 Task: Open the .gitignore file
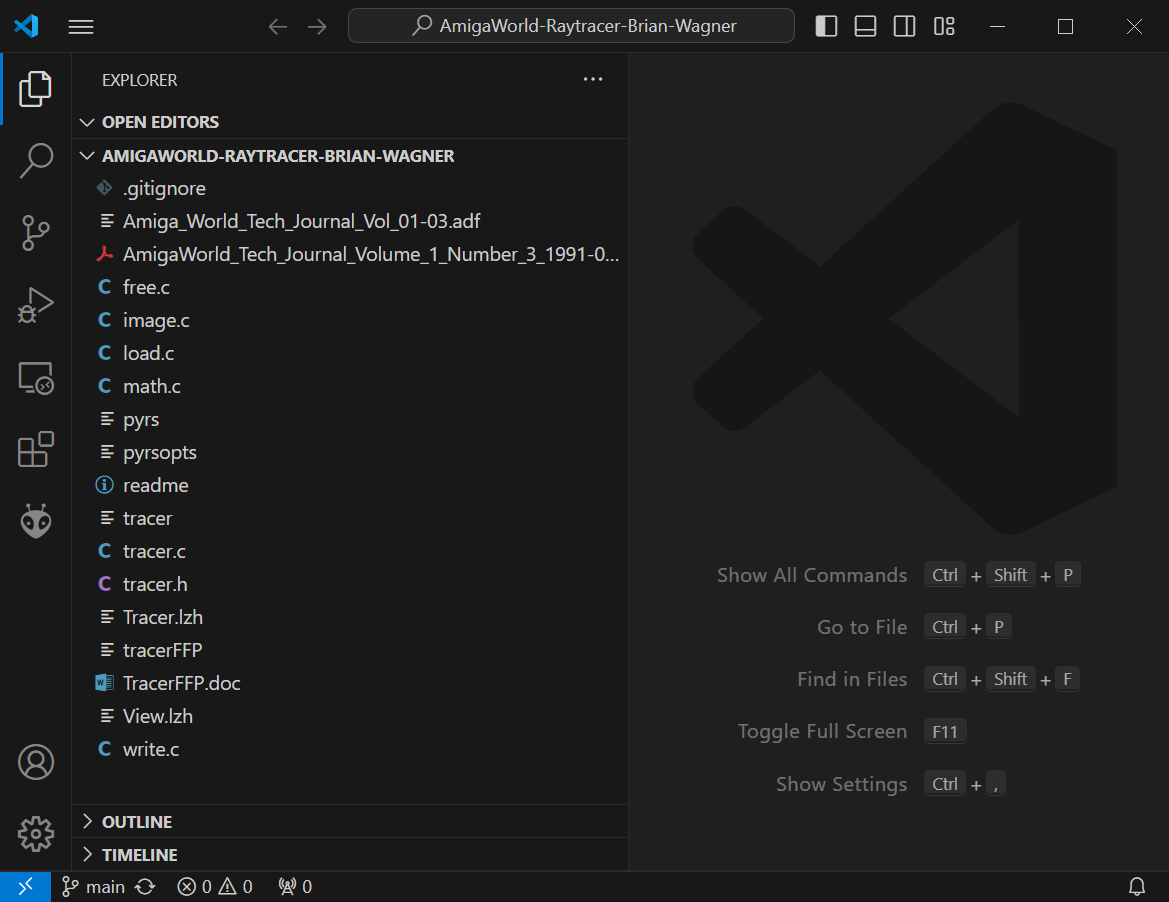[349, 189]
